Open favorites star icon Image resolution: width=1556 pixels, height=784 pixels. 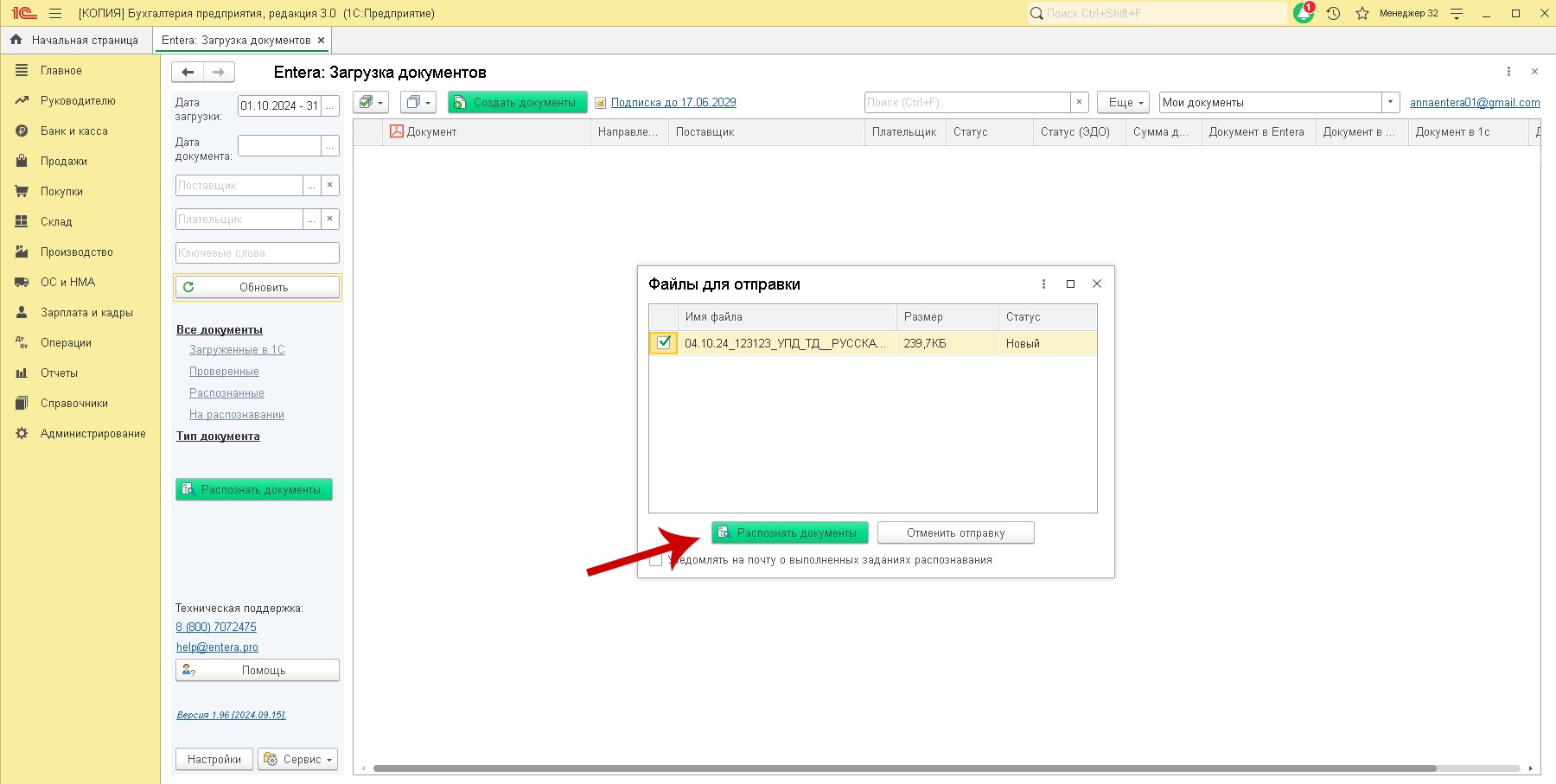[1362, 13]
